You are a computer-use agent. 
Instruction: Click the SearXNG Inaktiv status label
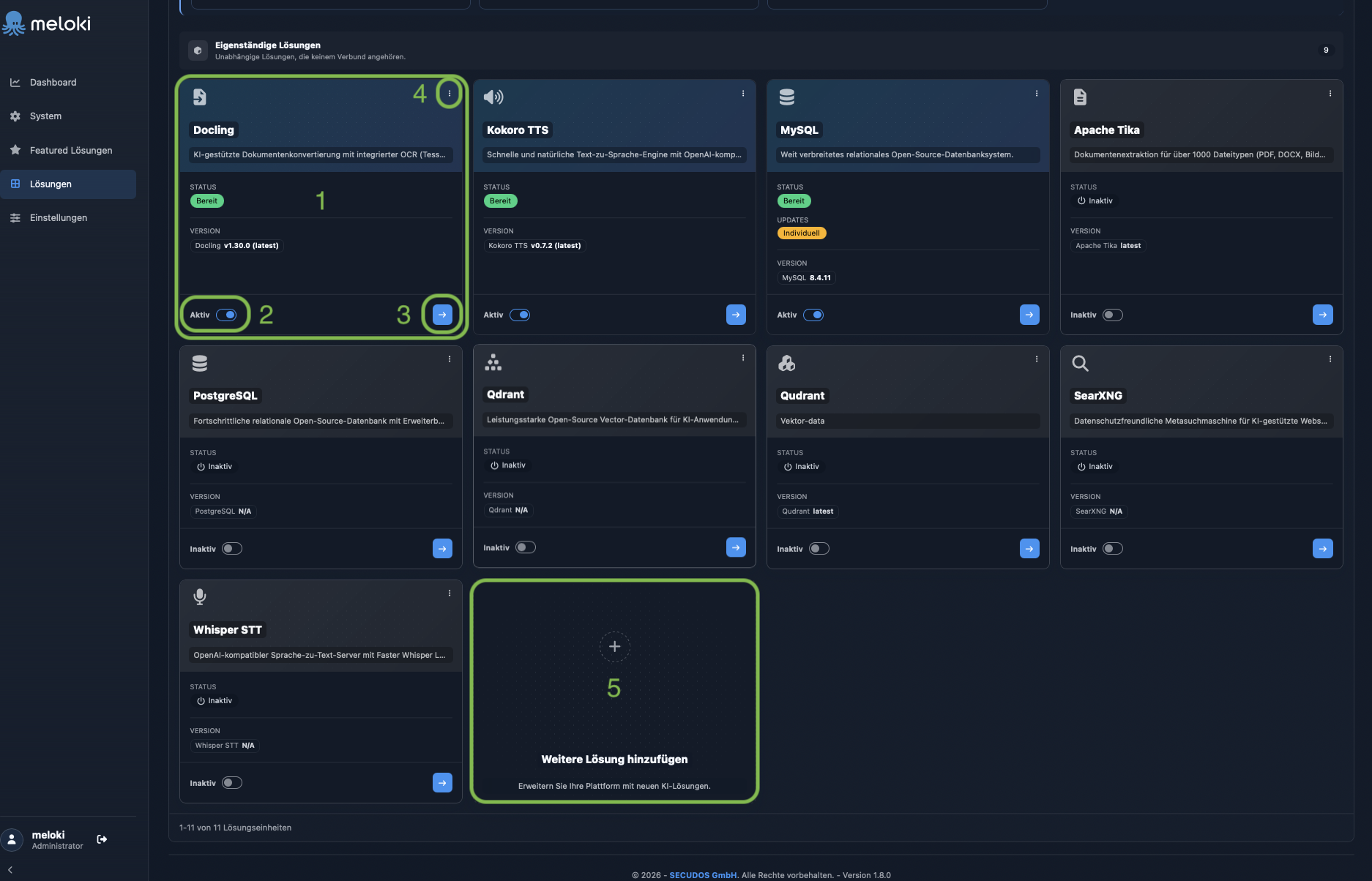point(1095,467)
